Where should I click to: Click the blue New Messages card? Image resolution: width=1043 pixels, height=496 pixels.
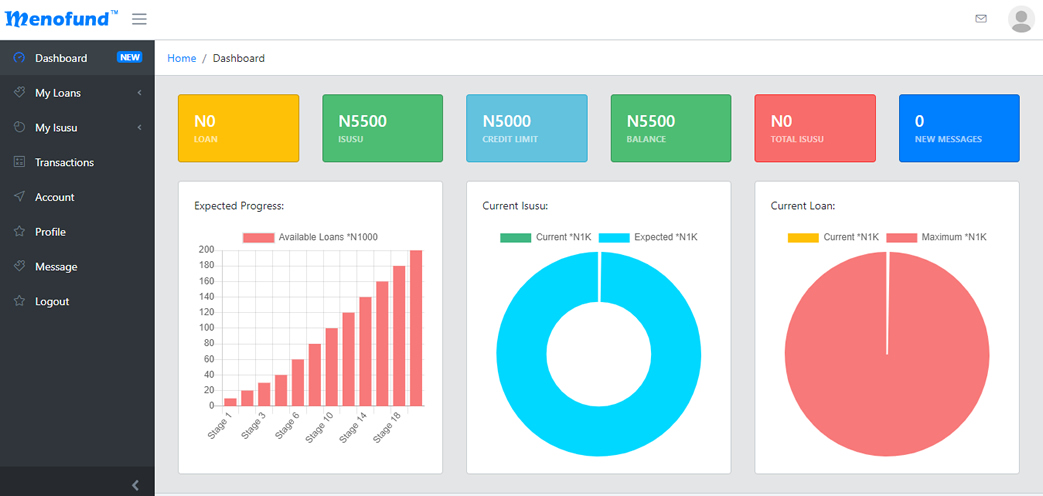tap(958, 128)
